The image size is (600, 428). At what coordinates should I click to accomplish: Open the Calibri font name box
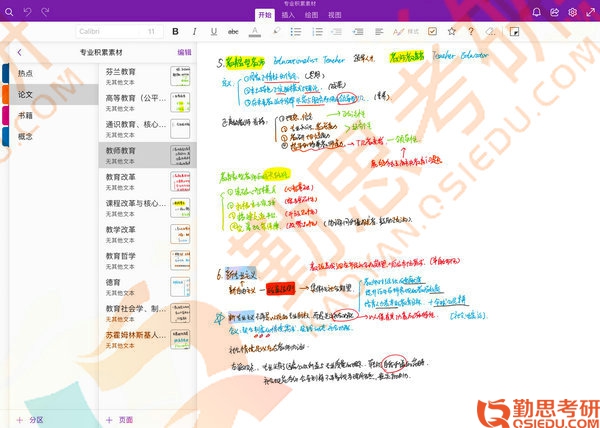click(108, 32)
